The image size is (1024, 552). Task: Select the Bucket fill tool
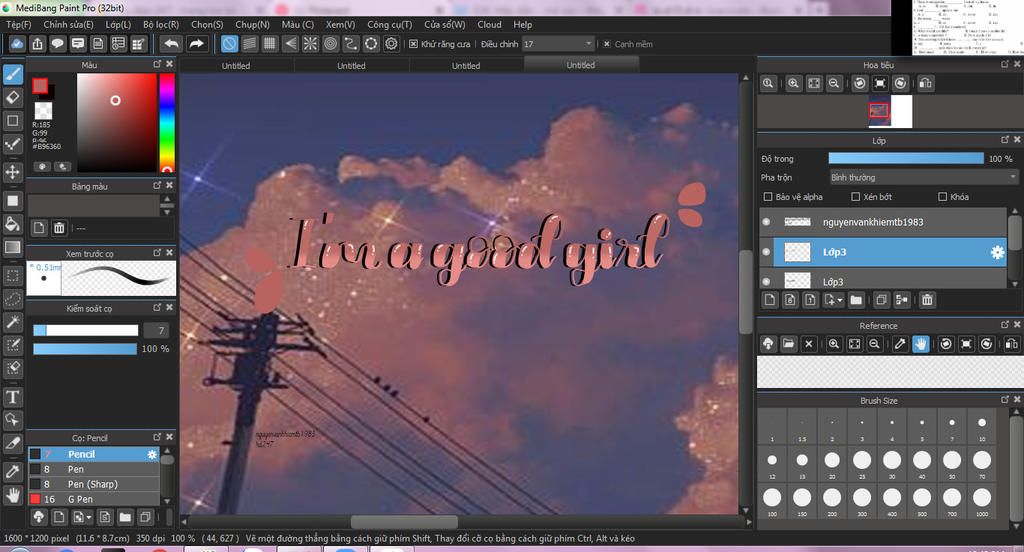[12, 224]
